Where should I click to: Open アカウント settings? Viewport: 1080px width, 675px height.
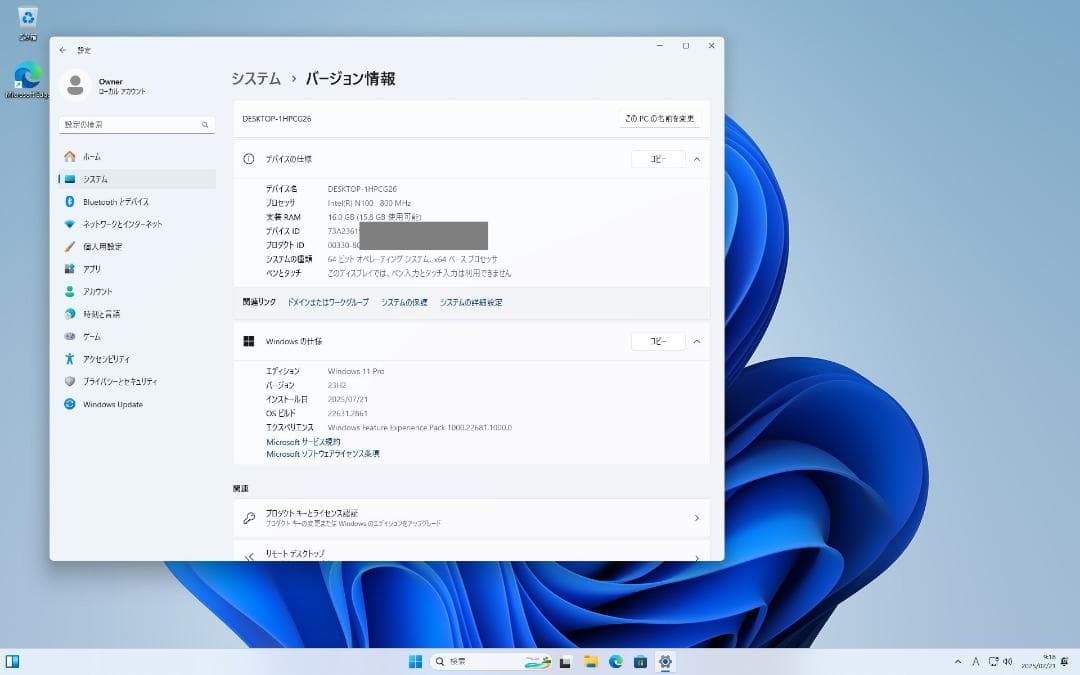99,291
